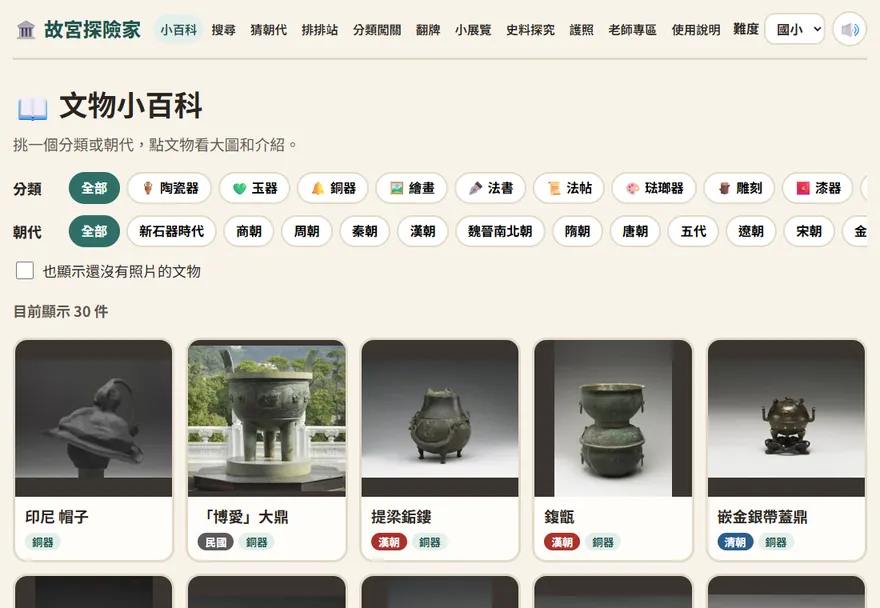
Task: Filter by 法帖 category
Action: pyautogui.click(x=569, y=188)
